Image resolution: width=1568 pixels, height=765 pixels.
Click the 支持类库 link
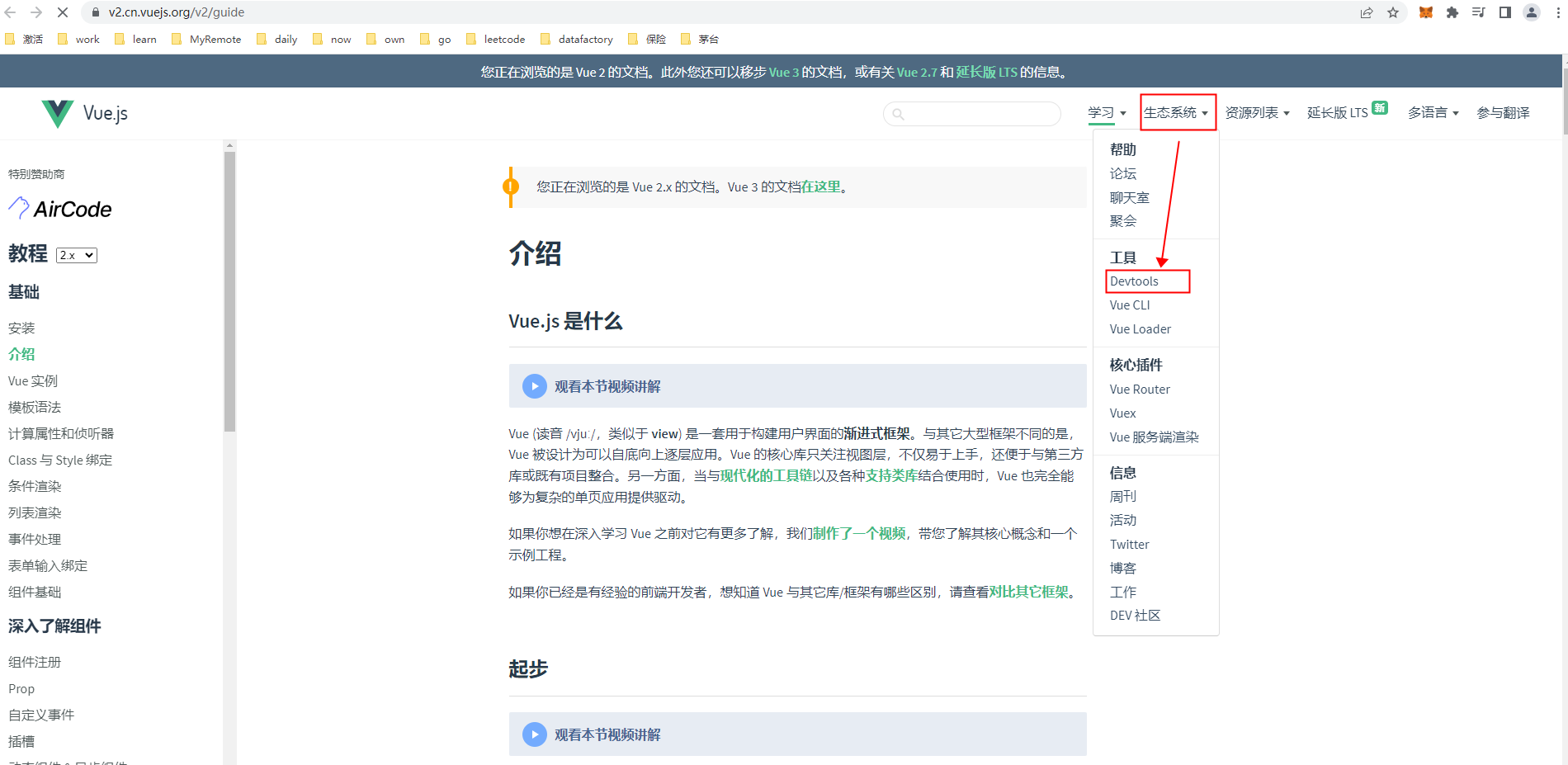coord(891,476)
